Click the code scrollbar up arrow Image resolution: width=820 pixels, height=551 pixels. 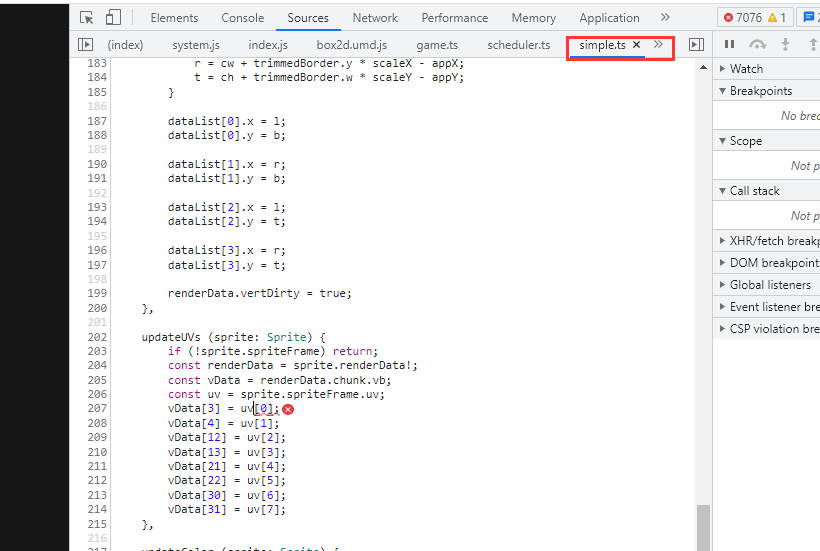click(x=703, y=67)
